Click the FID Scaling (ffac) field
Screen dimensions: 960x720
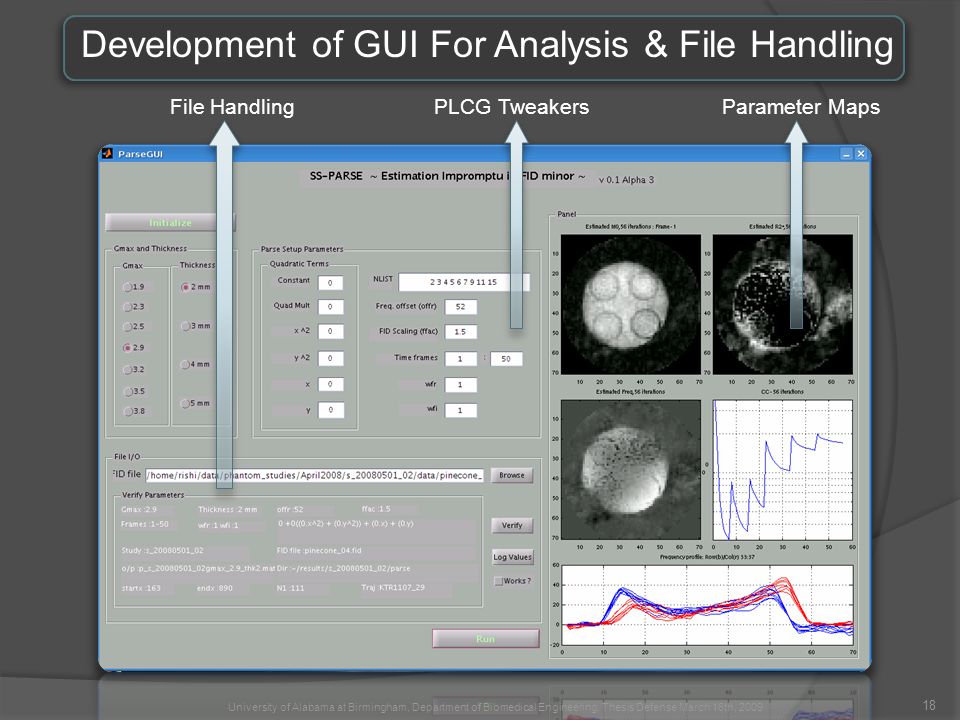tap(460, 332)
